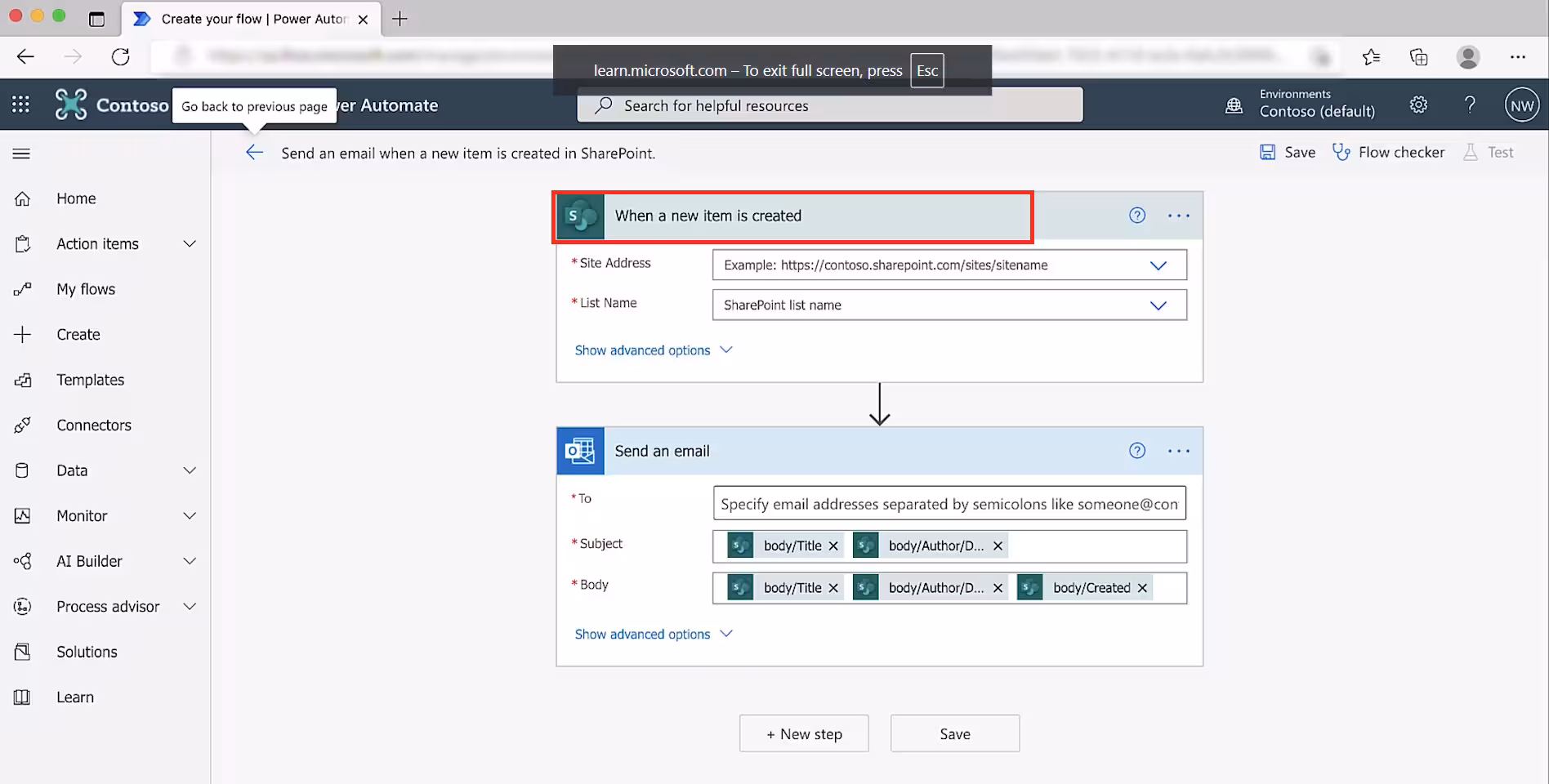The height and width of the screenshot is (784, 1549).
Task: Open browser favorites star icon
Action: click(x=1371, y=56)
